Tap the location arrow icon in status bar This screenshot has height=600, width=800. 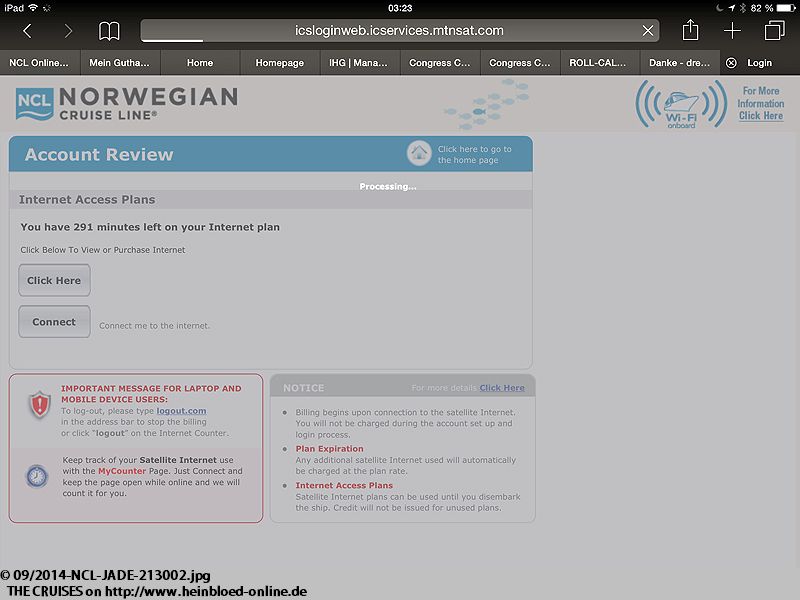732,8
